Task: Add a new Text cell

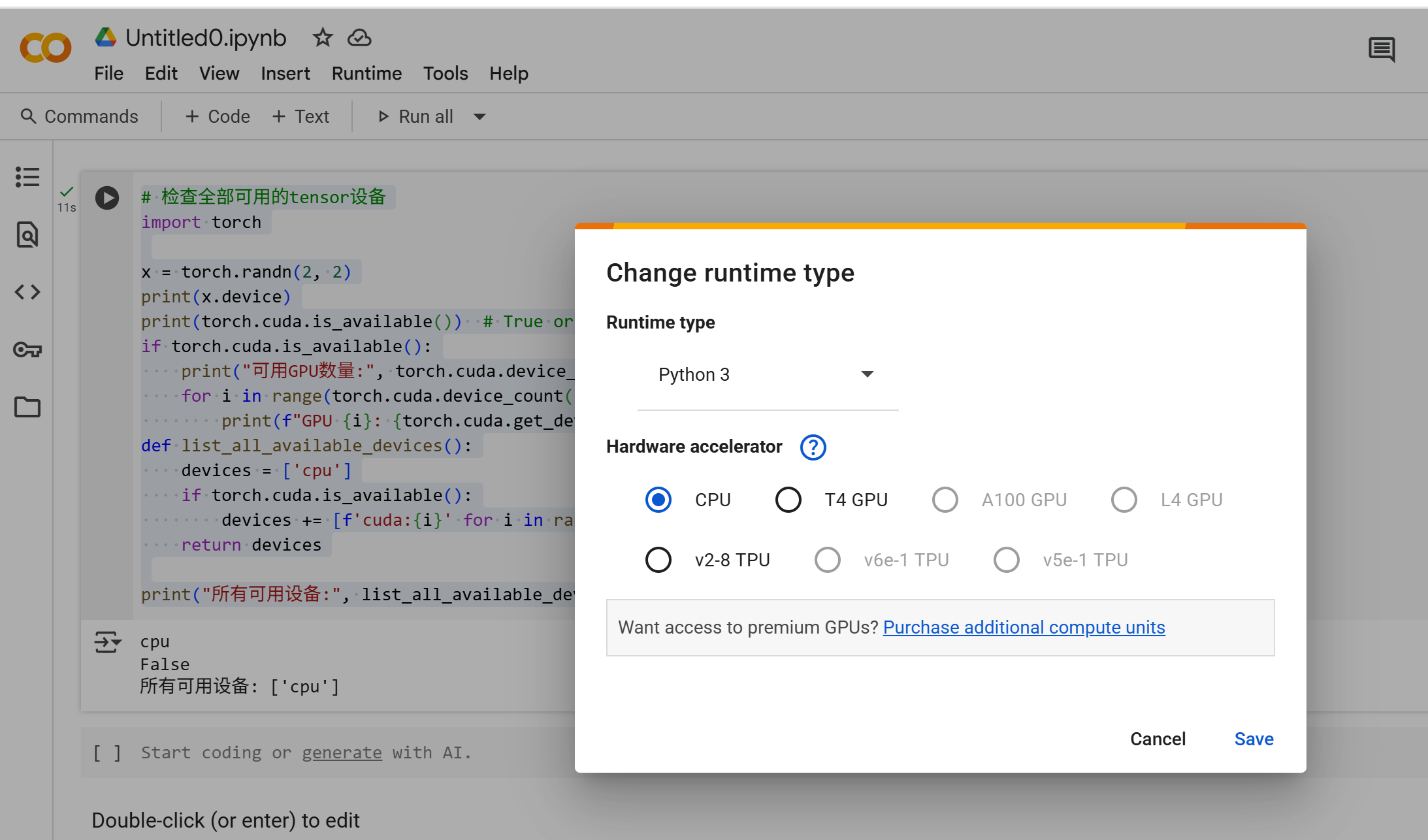Action: tap(300, 116)
